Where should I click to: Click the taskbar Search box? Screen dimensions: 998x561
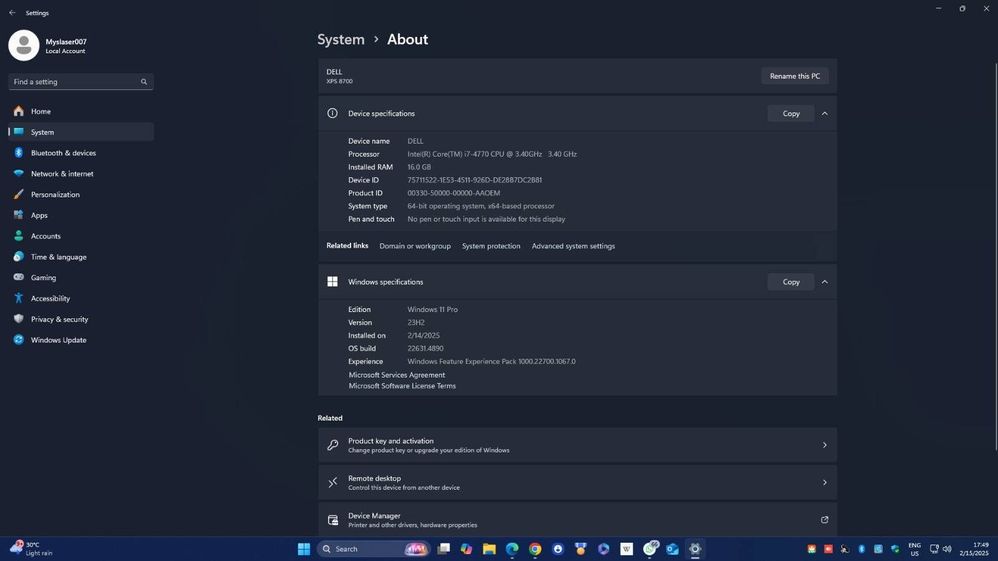tap(373, 549)
